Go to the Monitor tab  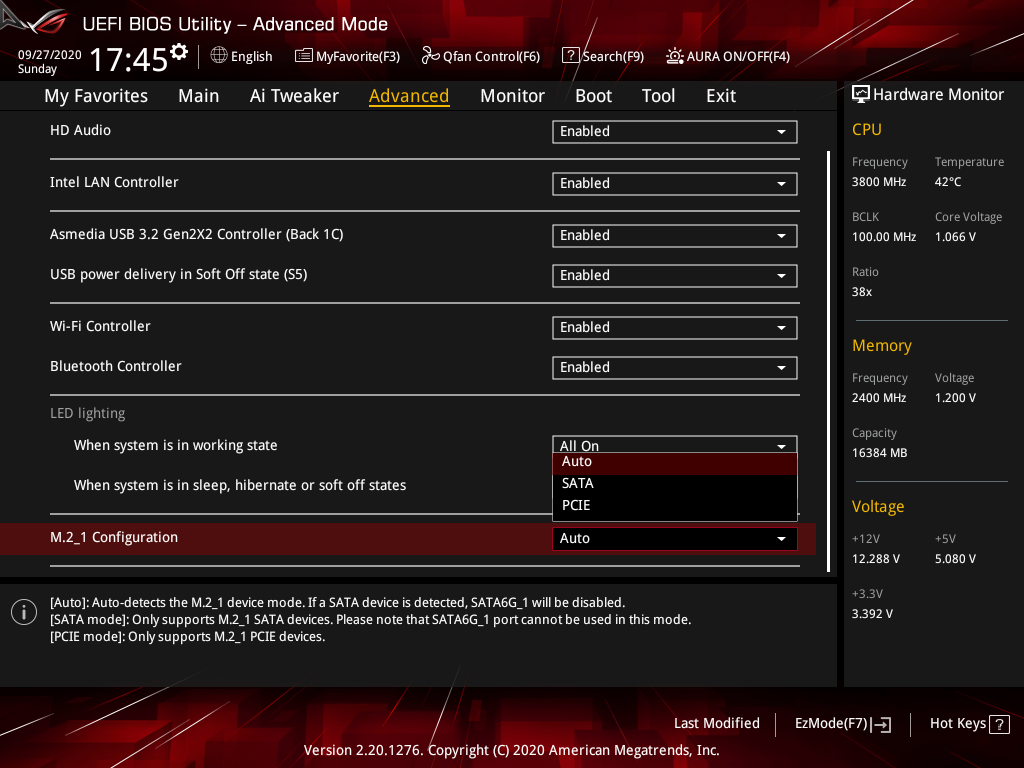(512, 96)
